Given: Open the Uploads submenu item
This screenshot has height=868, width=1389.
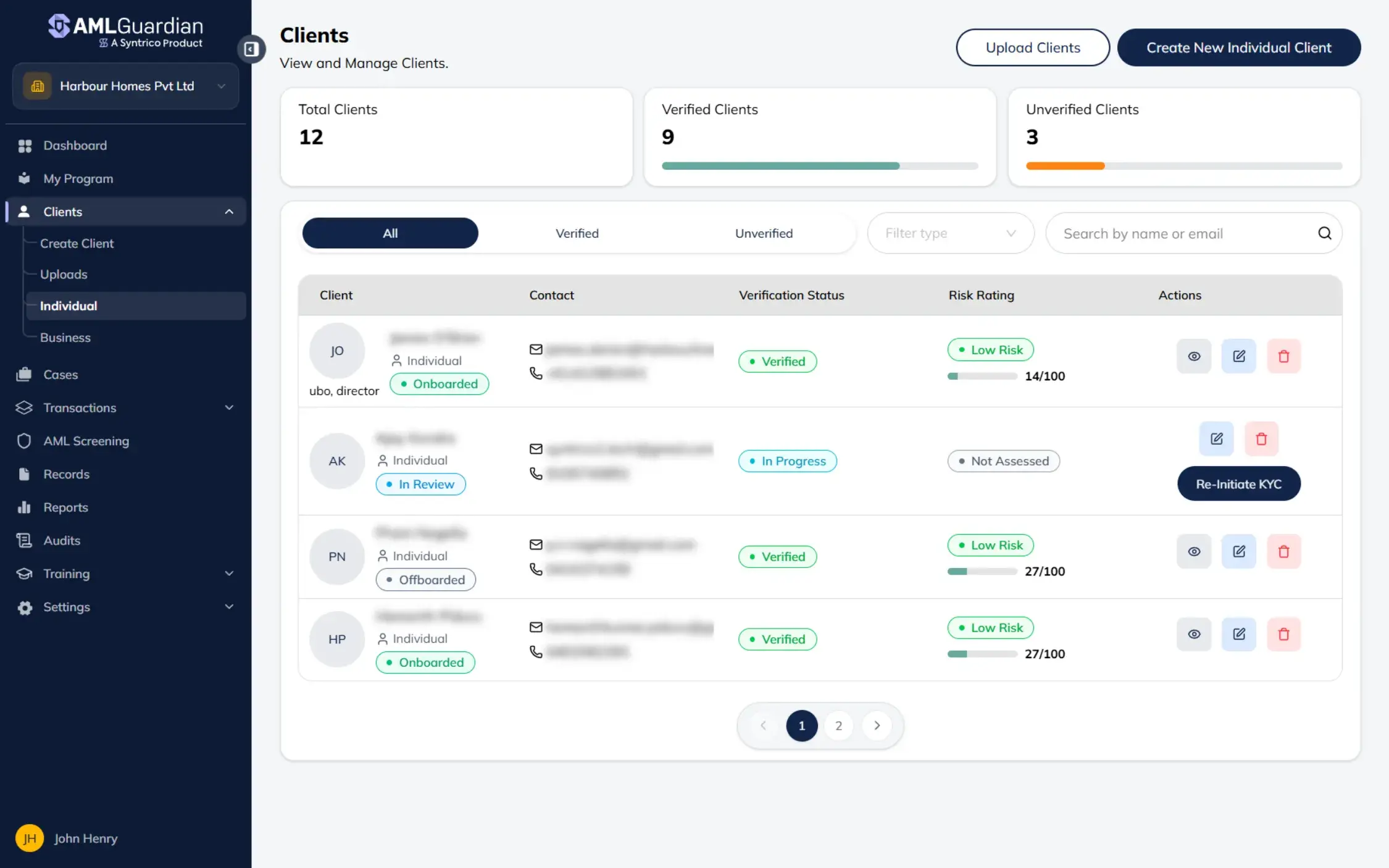Looking at the screenshot, I should [64, 274].
